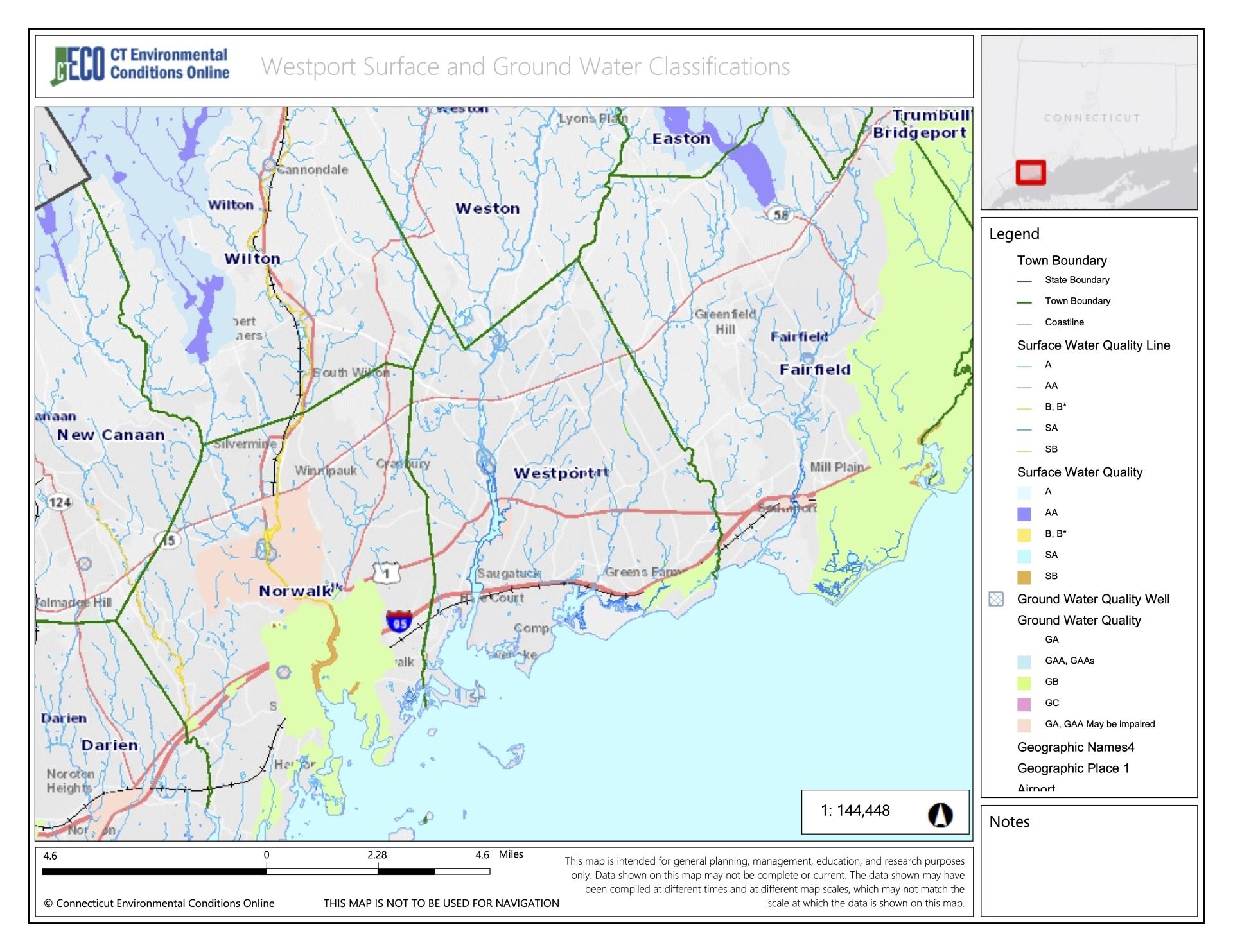Screen dimensions: 1233x952
Task: Click the Norwalk town label
Action: [295, 591]
